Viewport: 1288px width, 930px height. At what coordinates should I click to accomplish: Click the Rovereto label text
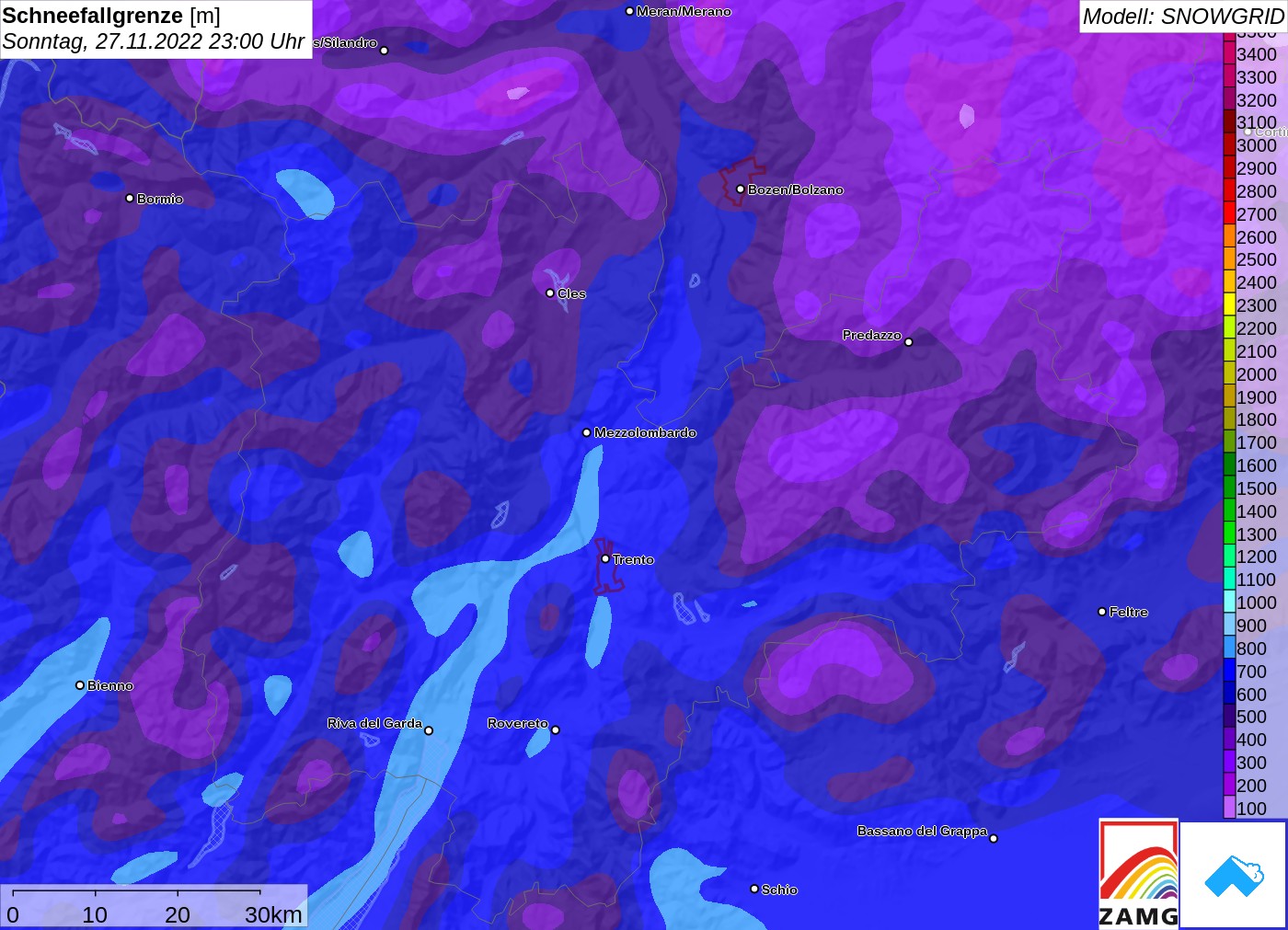pyautogui.click(x=518, y=723)
